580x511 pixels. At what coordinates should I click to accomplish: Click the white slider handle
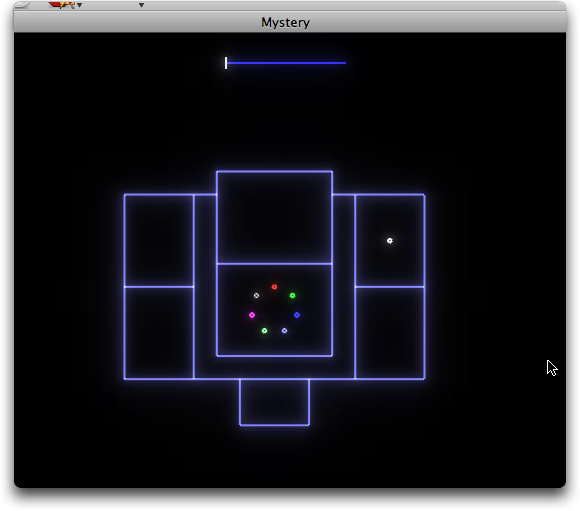226,63
